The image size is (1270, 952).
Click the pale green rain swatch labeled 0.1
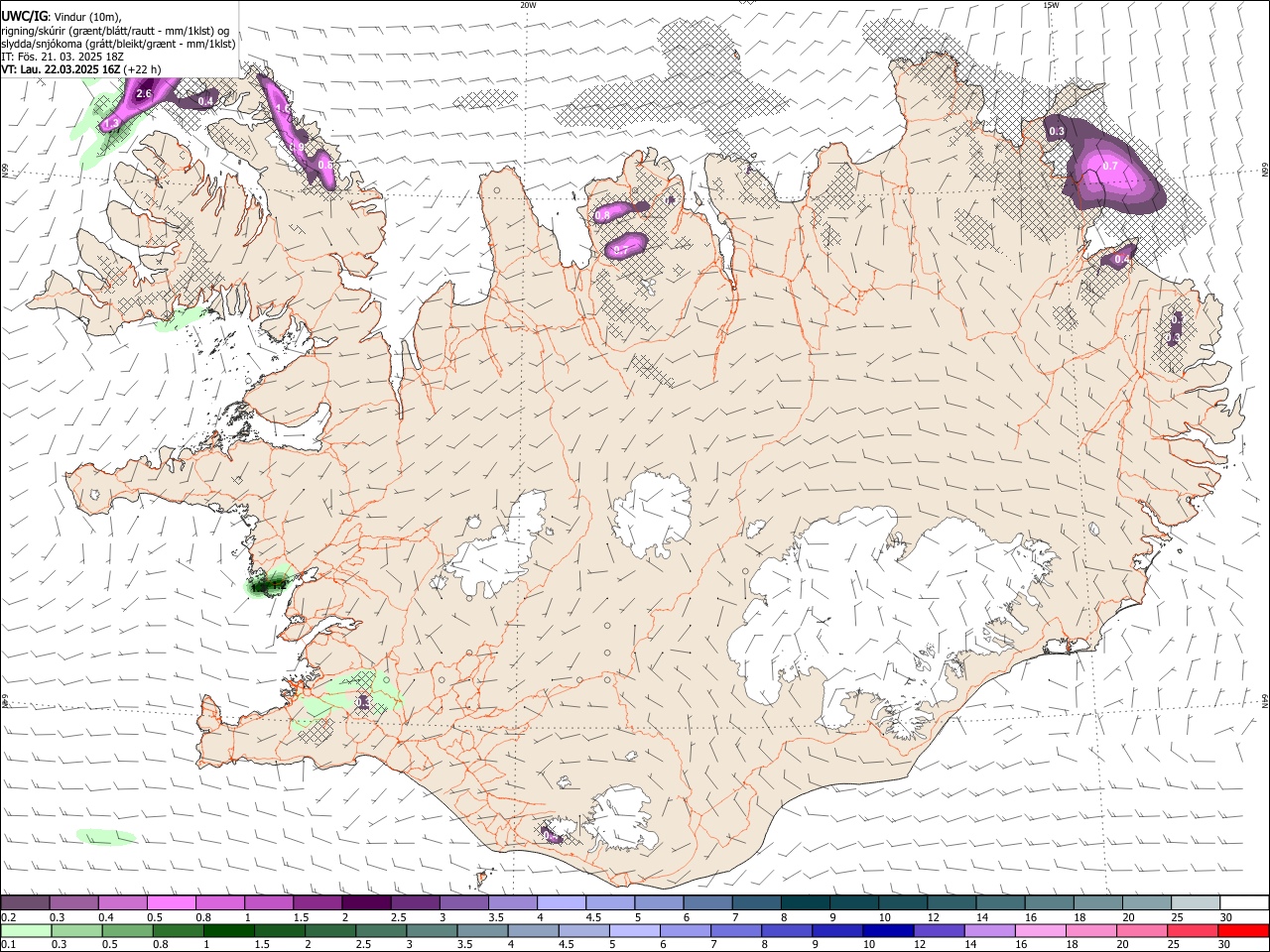(x=26, y=930)
